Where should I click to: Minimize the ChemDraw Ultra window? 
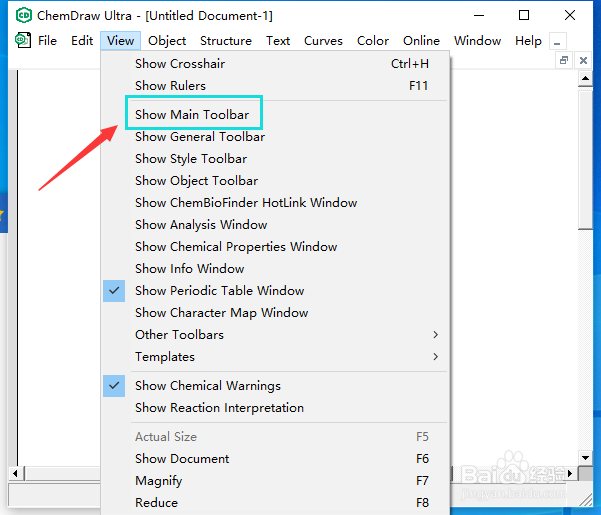click(479, 15)
